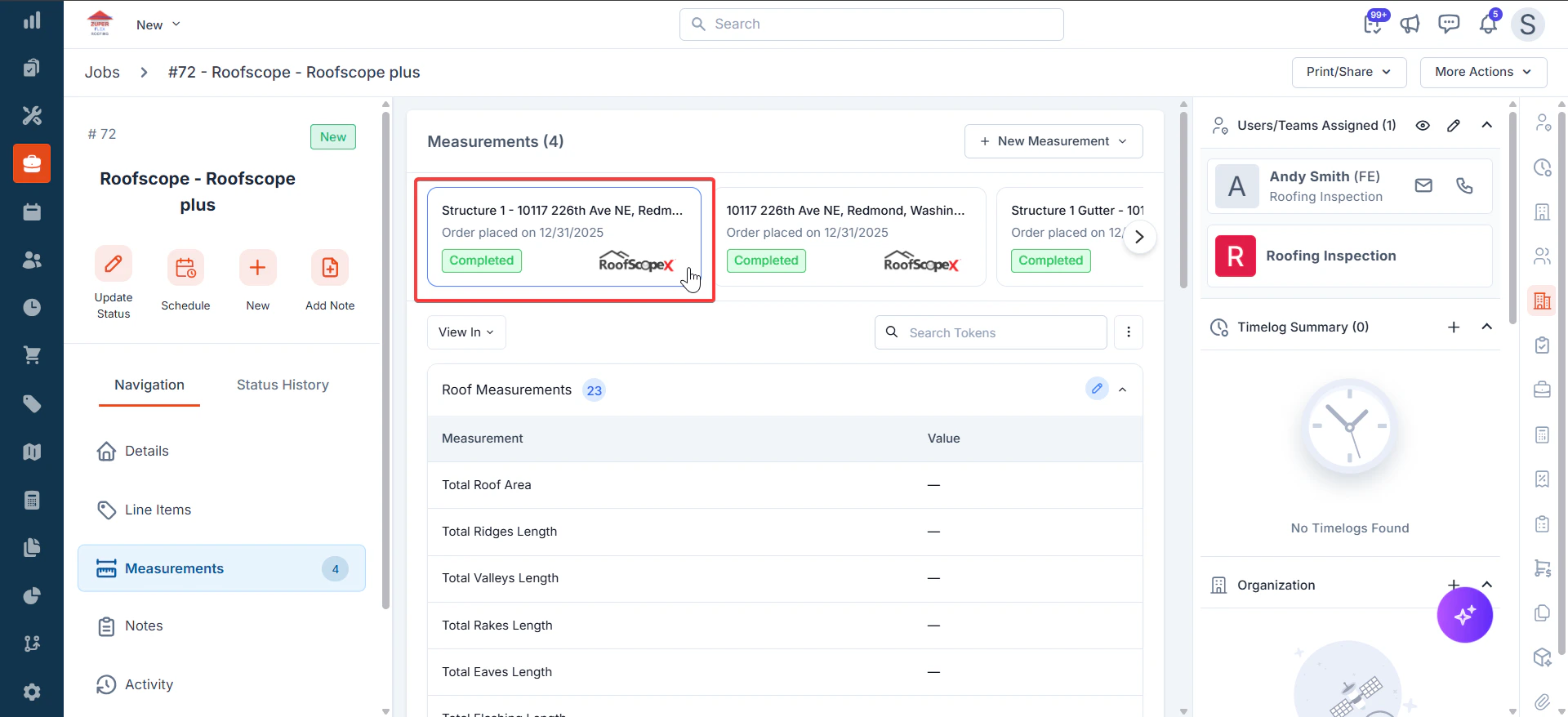This screenshot has height=717, width=1568.
Task: Open the left sidebar two-people contacts icon
Action: (32, 260)
